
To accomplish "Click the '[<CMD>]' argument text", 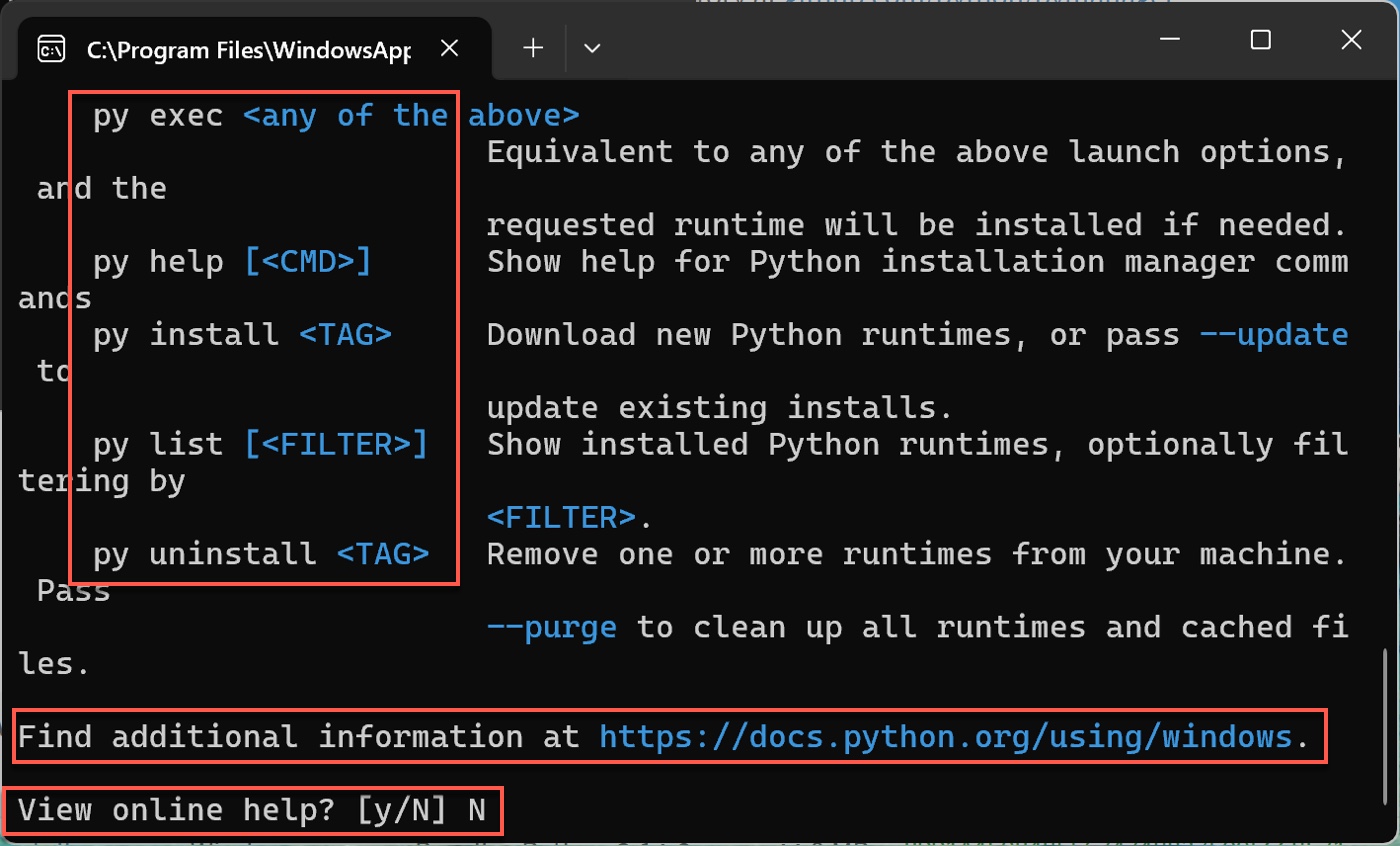I will tap(308, 262).
